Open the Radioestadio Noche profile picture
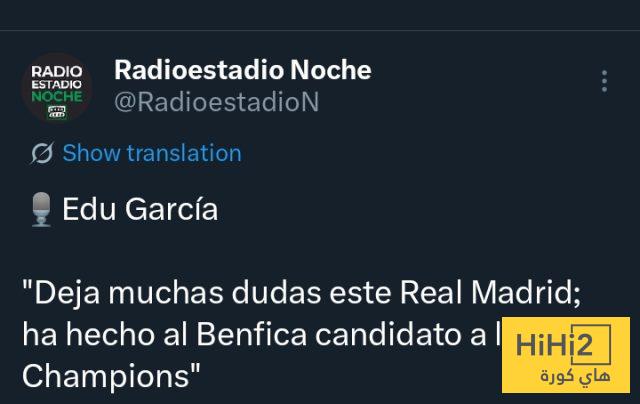Screen dimensions: 640x404 [57, 88]
